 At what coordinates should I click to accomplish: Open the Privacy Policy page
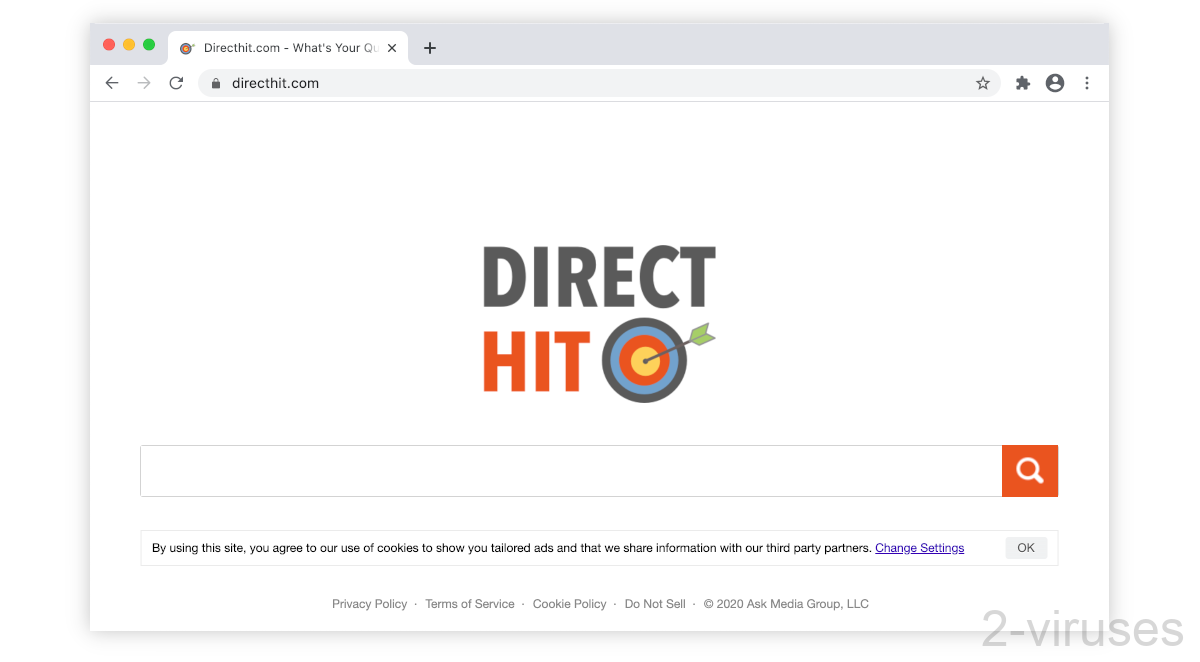(369, 603)
